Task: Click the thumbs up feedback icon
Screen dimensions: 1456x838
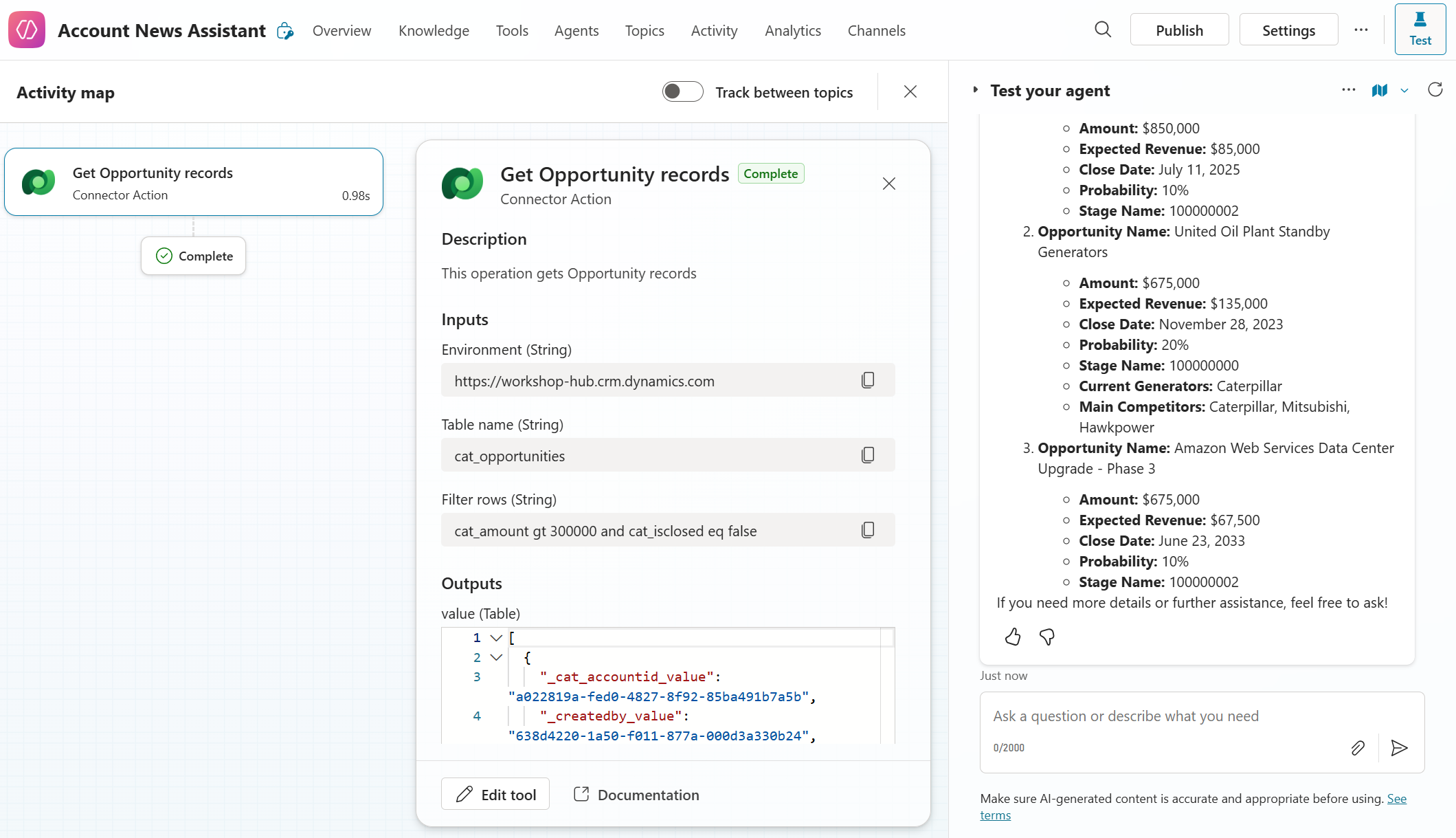Action: coord(1013,637)
